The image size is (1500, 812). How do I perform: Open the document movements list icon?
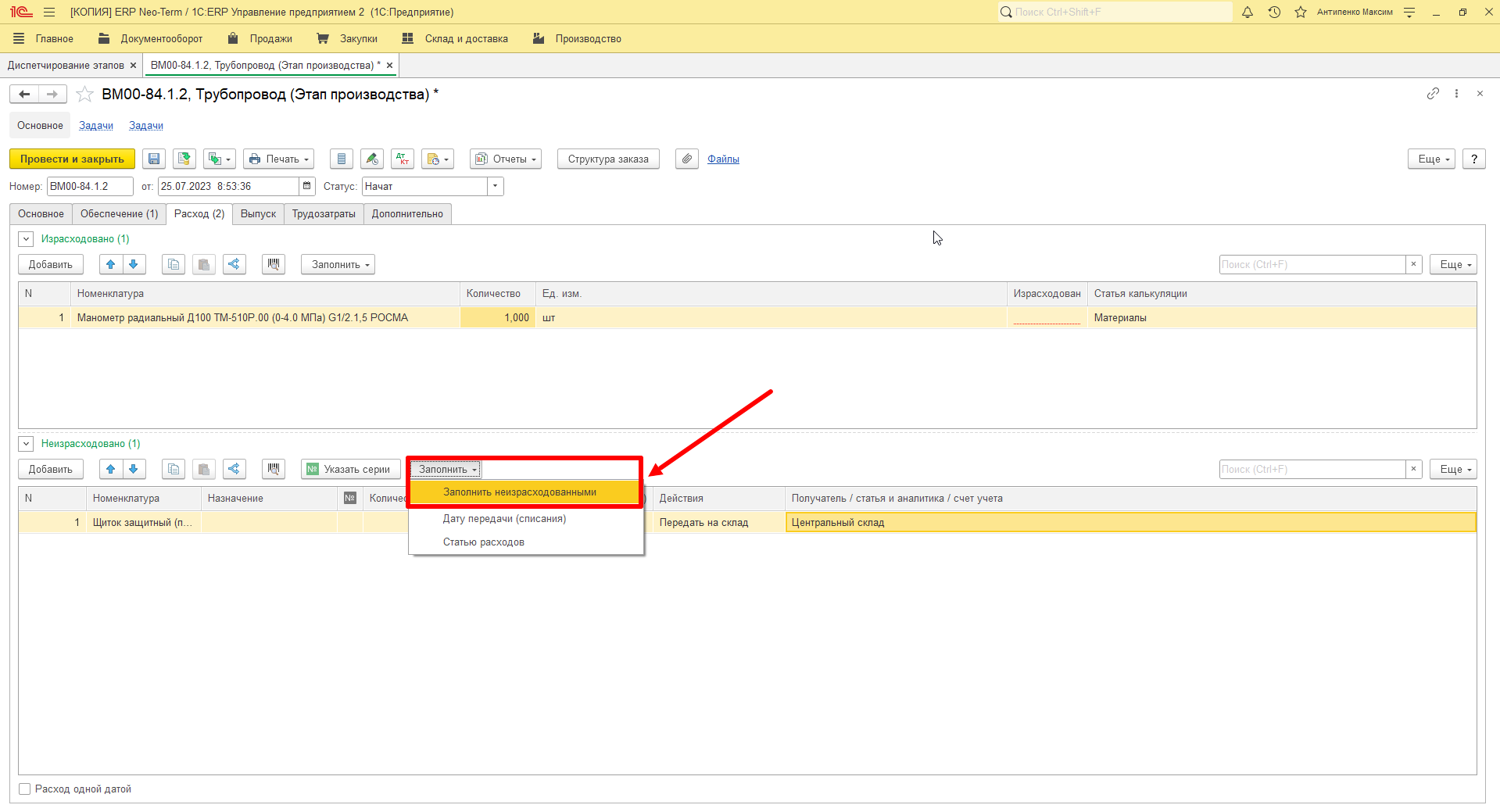[x=342, y=159]
